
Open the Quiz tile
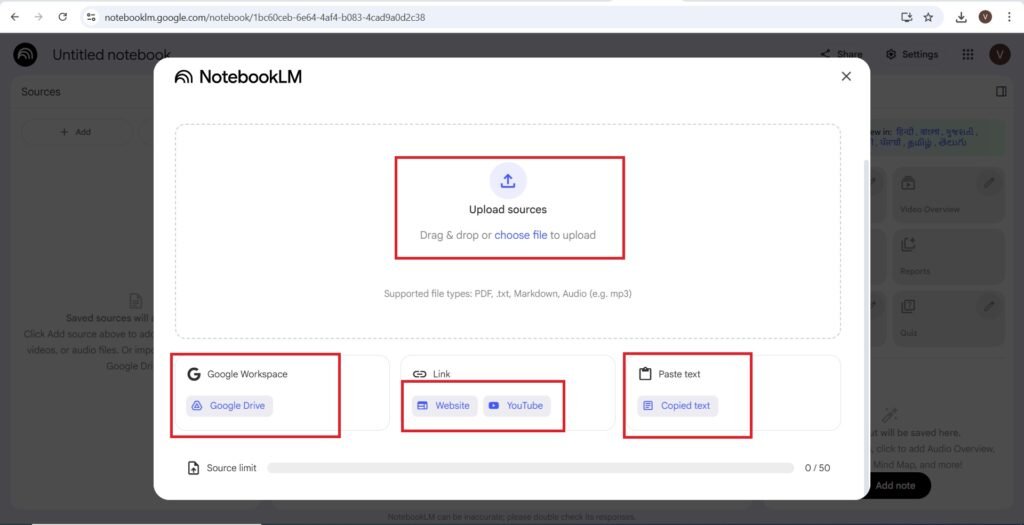coord(949,318)
